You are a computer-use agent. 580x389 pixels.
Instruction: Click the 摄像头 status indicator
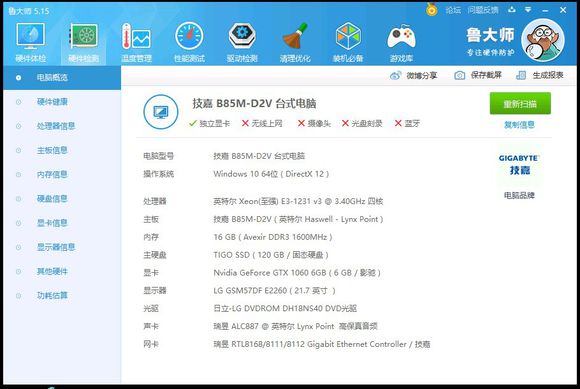click(314, 123)
